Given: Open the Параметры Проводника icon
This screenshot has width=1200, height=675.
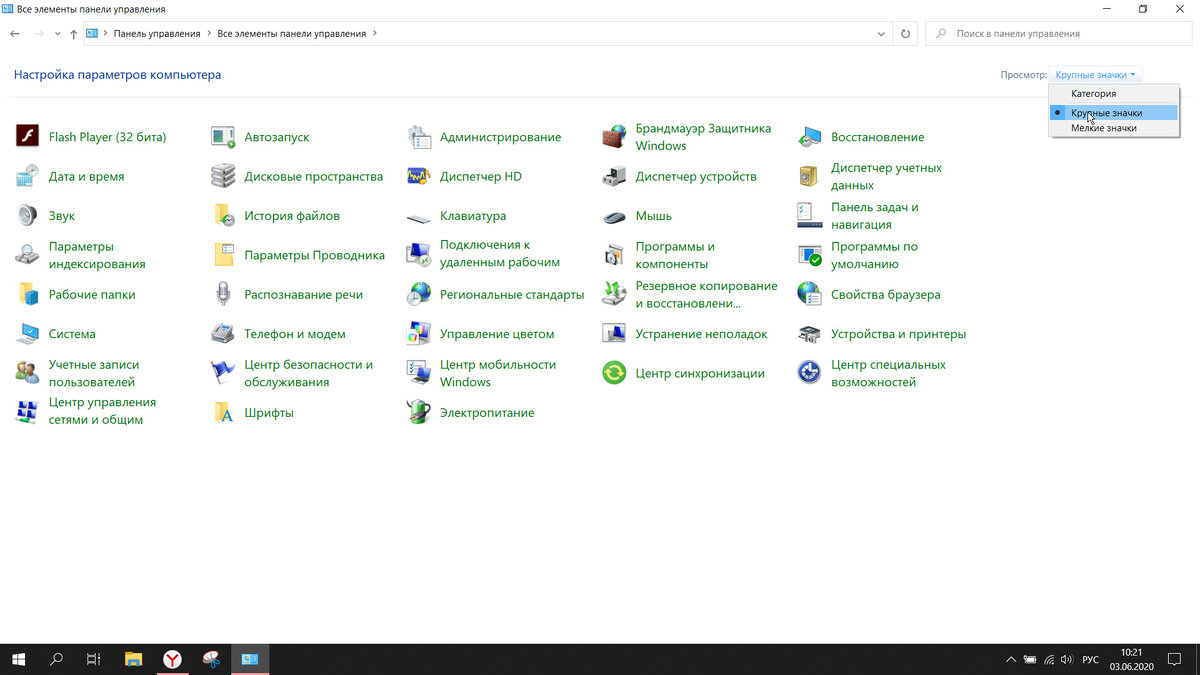Looking at the screenshot, I should (x=223, y=255).
